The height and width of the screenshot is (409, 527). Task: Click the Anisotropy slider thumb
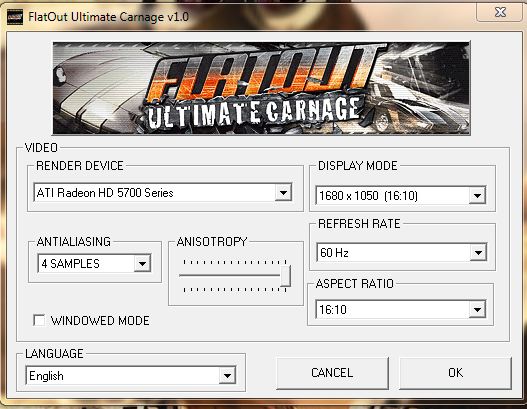pos(285,276)
